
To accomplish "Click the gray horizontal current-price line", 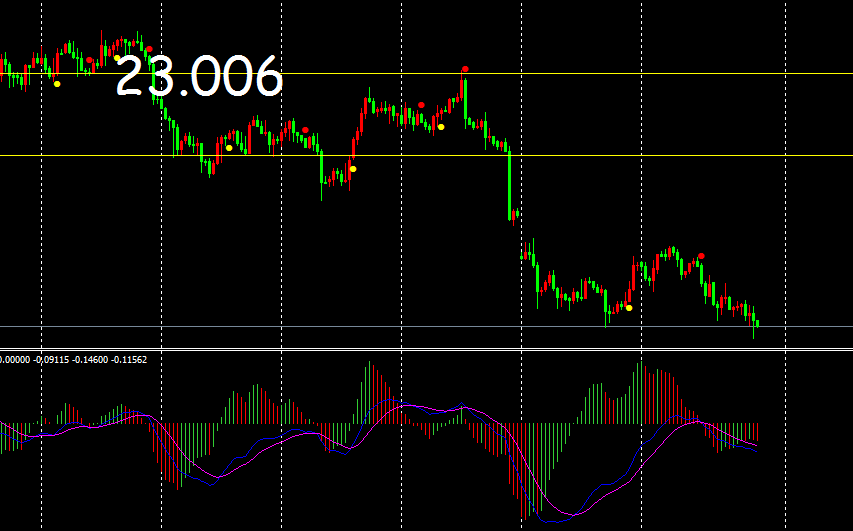I will point(426,326).
